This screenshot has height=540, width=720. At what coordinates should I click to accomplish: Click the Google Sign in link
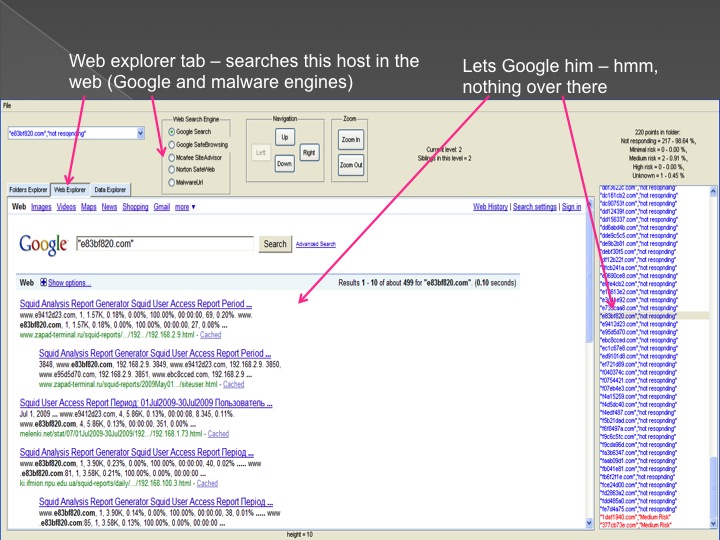(x=572, y=207)
